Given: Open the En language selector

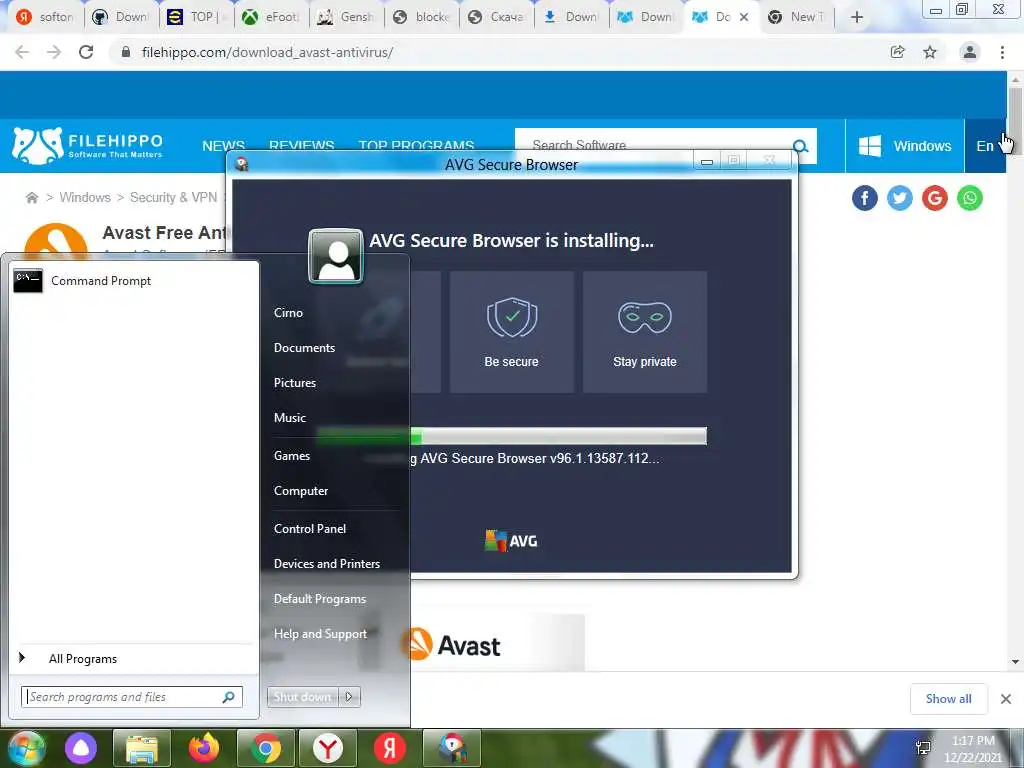Looking at the screenshot, I should [x=985, y=146].
